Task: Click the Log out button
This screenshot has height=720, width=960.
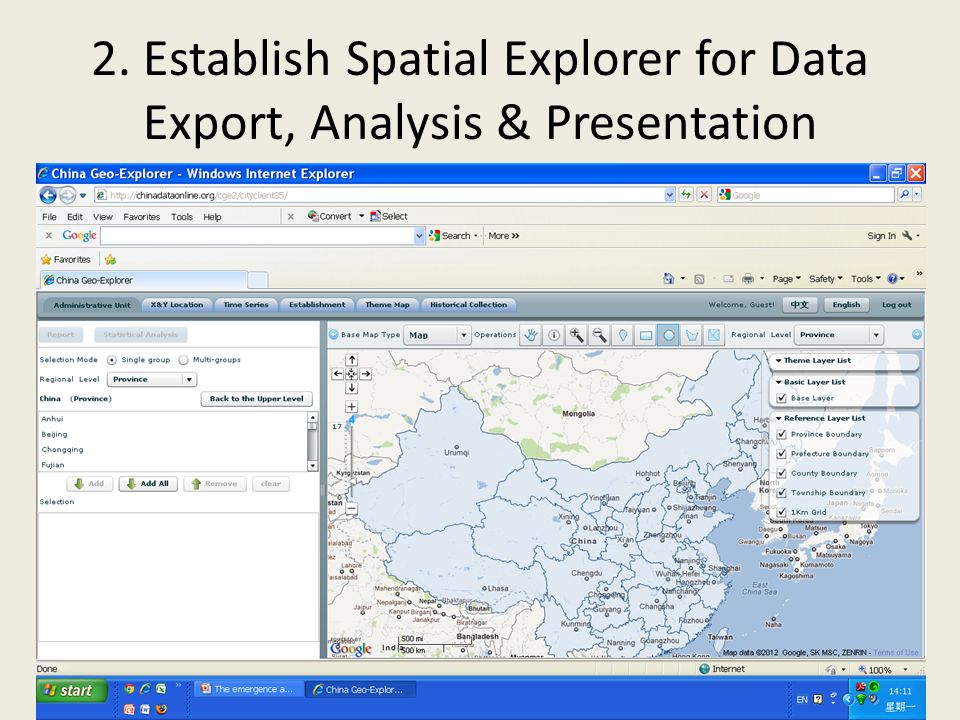Action: (x=896, y=305)
